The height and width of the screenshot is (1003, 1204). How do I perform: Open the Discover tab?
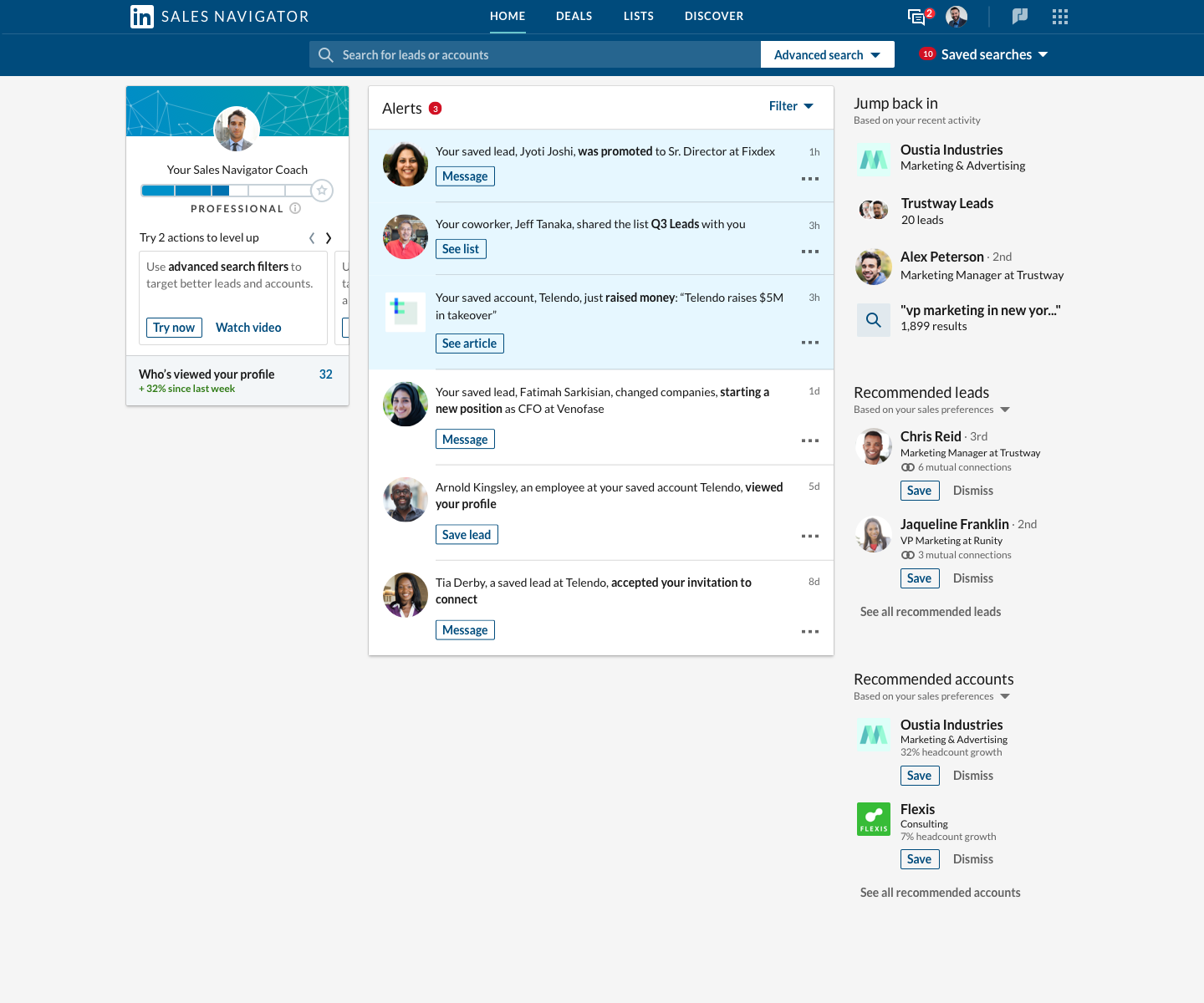714,17
